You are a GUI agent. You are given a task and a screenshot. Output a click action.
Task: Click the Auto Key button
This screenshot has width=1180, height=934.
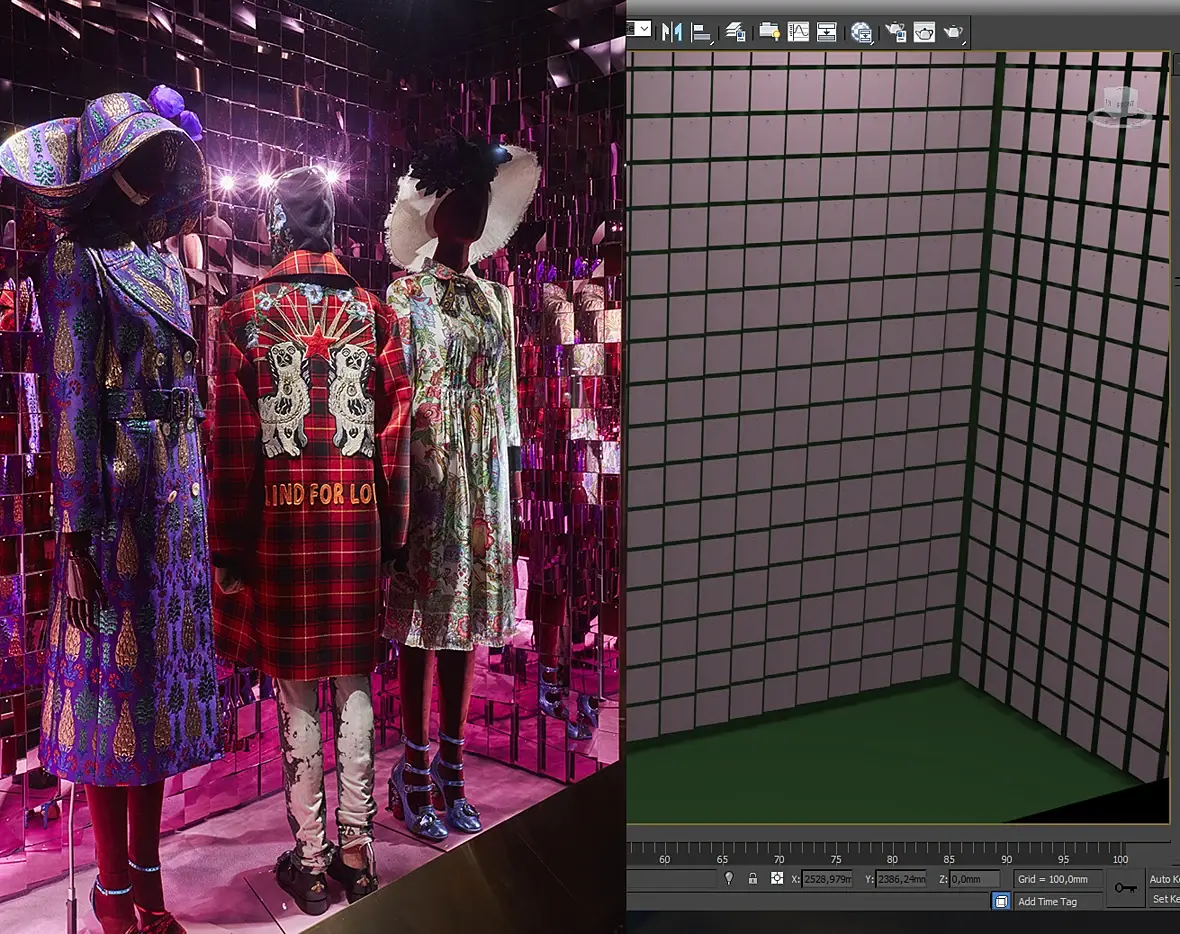click(x=1164, y=879)
